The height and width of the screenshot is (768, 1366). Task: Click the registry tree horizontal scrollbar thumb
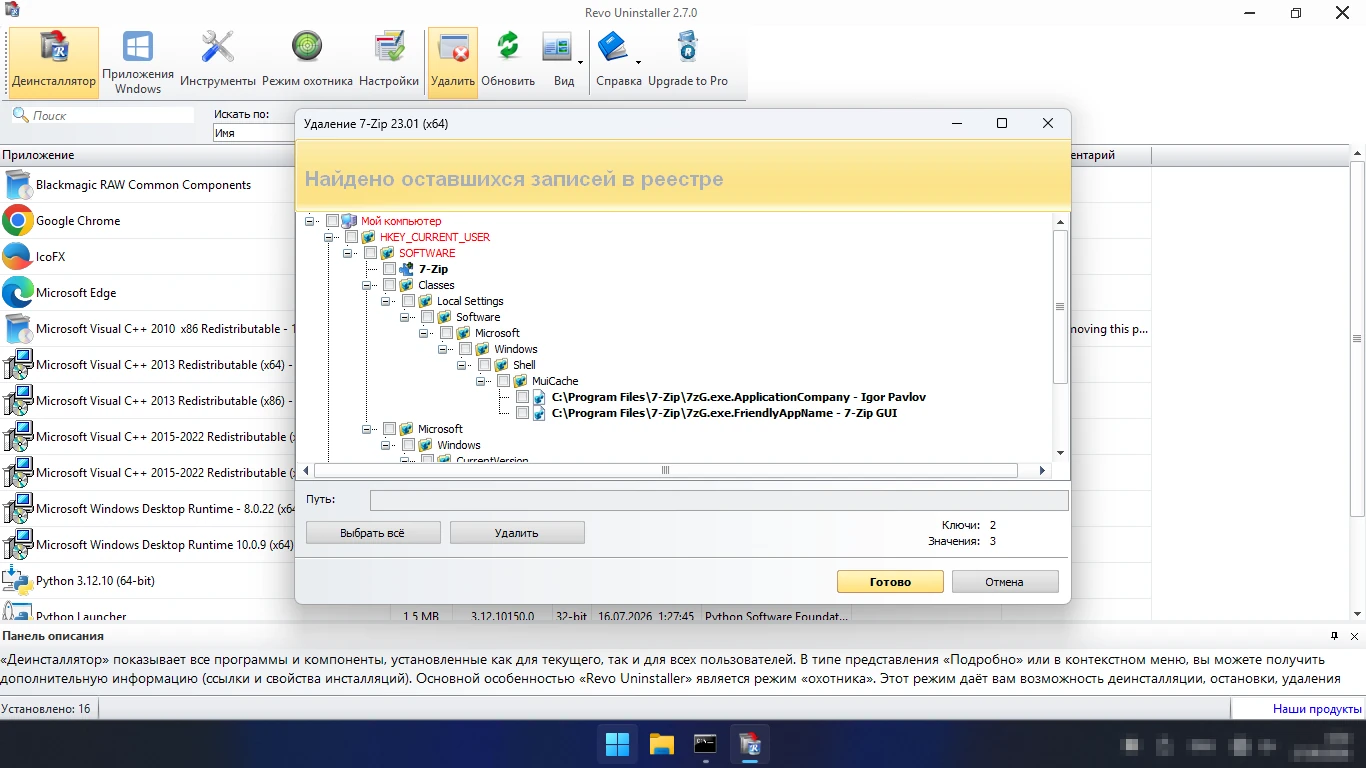666,470
